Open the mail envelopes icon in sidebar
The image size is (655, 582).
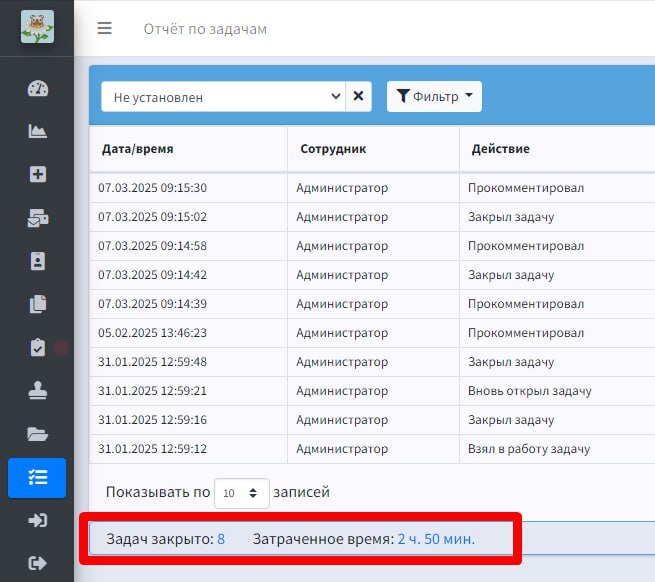[x=38, y=218]
